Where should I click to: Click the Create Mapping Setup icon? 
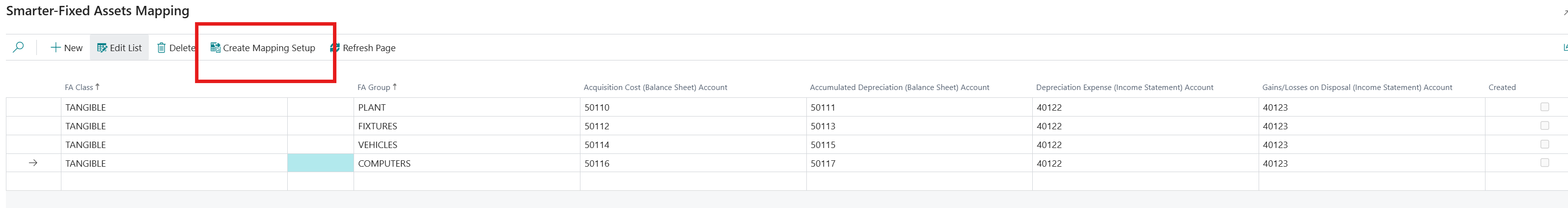click(215, 48)
